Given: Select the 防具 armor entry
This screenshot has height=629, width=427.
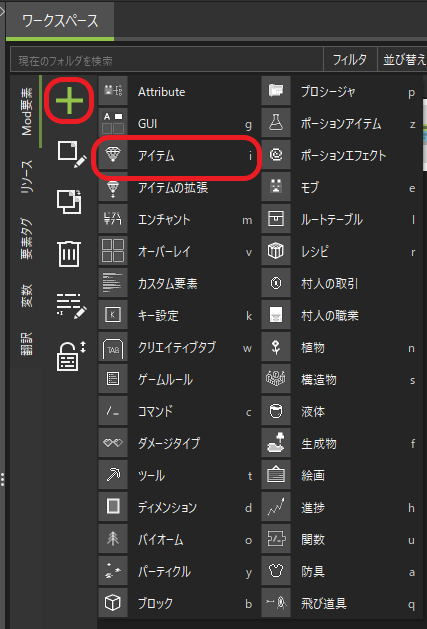Looking at the screenshot, I should point(340,571).
